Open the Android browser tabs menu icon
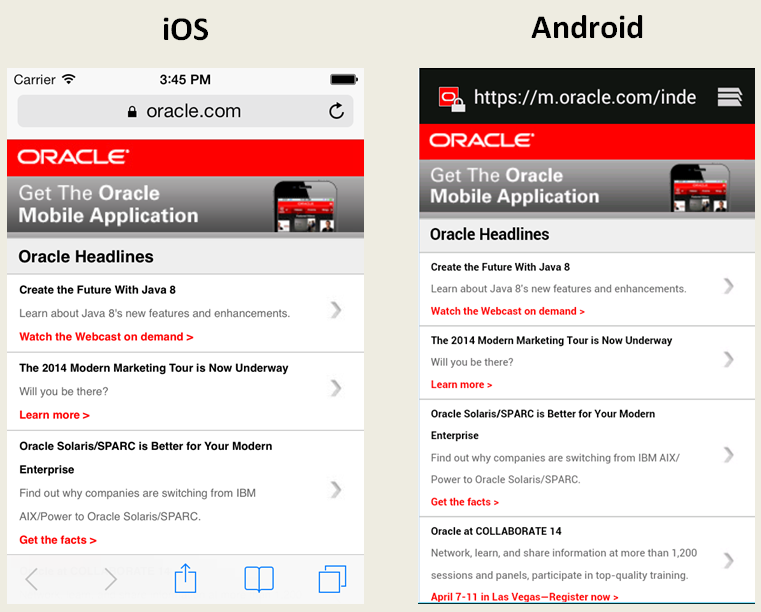Screen dimensions: 761x612 tap(730, 97)
